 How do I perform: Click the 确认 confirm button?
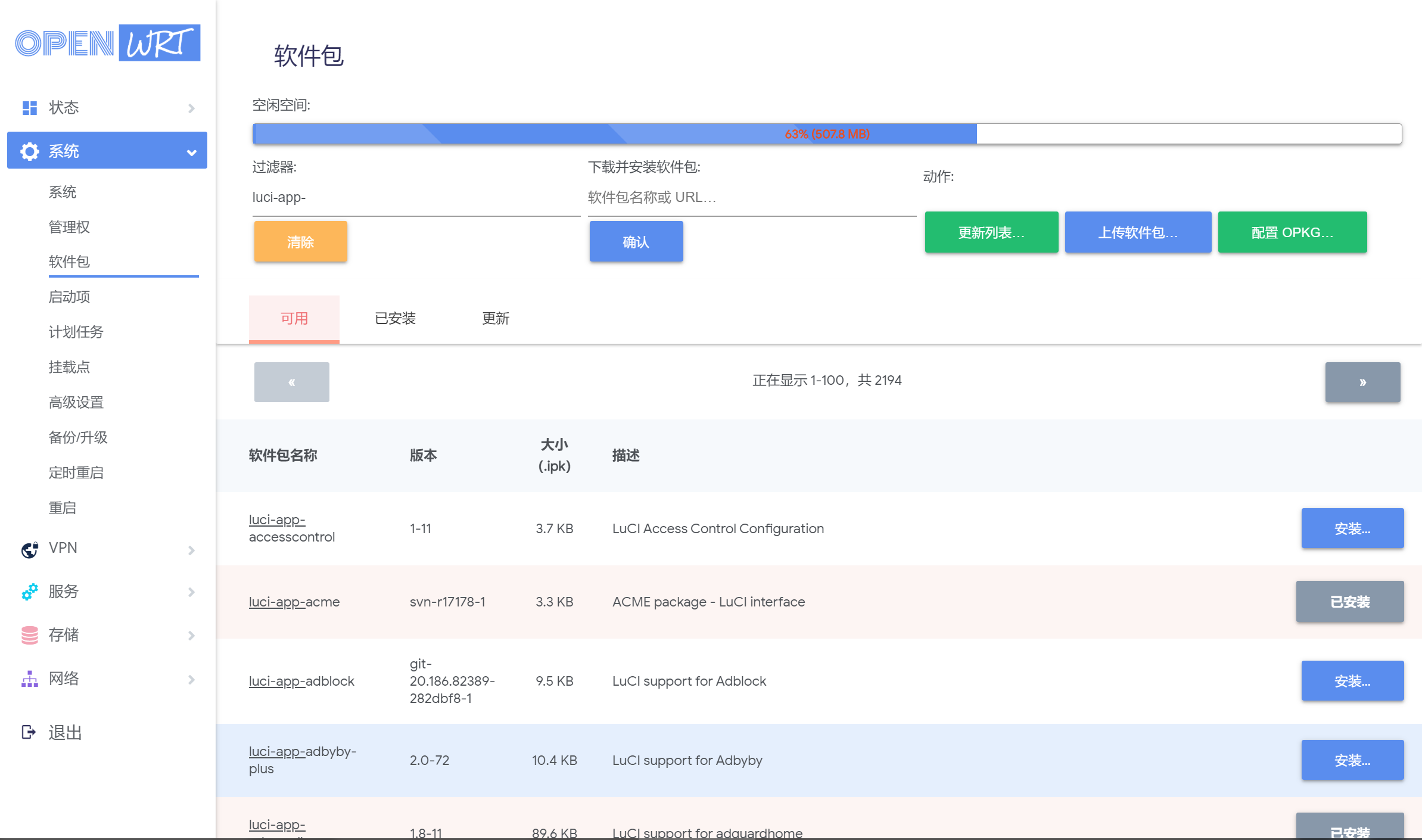pos(636,241)
